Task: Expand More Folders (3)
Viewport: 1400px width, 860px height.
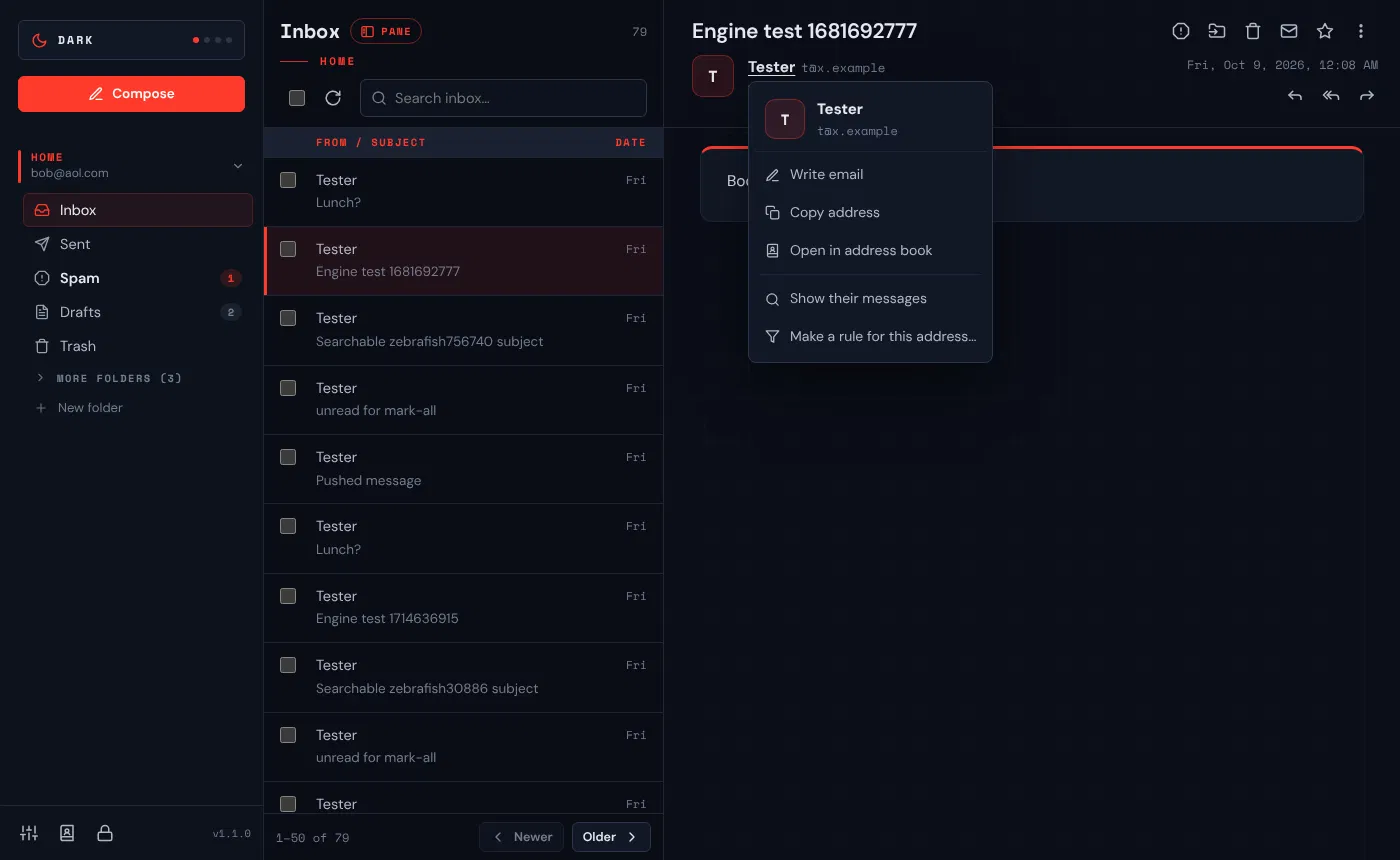Action: tap(110, 379)
